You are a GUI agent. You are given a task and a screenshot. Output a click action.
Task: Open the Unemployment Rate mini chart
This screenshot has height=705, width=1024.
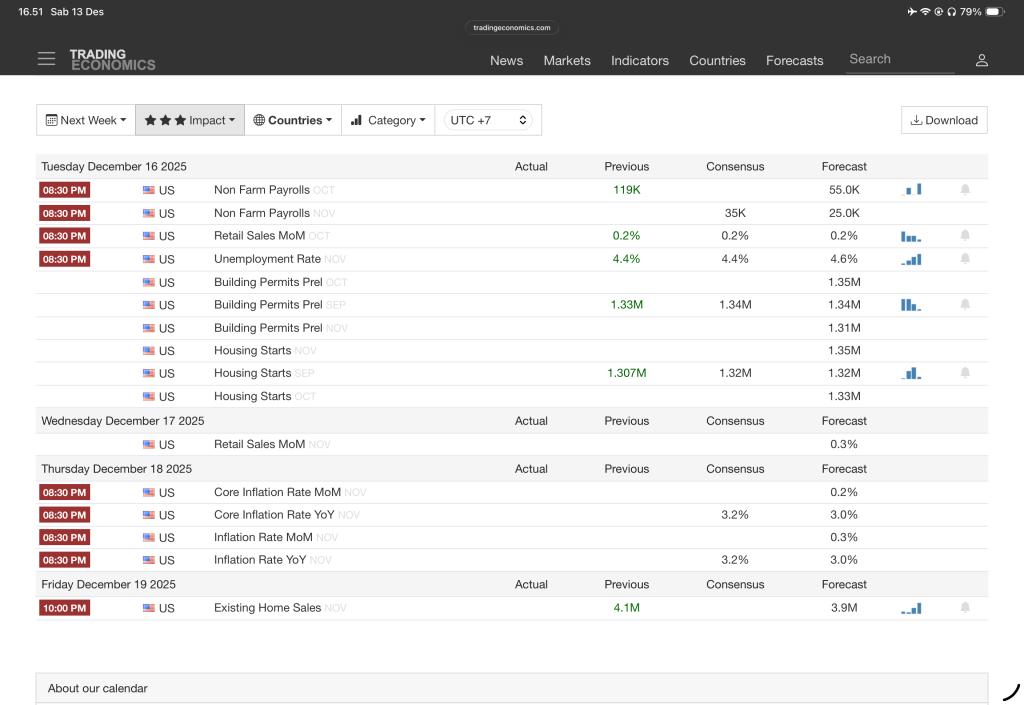click(x=911, y=259)
